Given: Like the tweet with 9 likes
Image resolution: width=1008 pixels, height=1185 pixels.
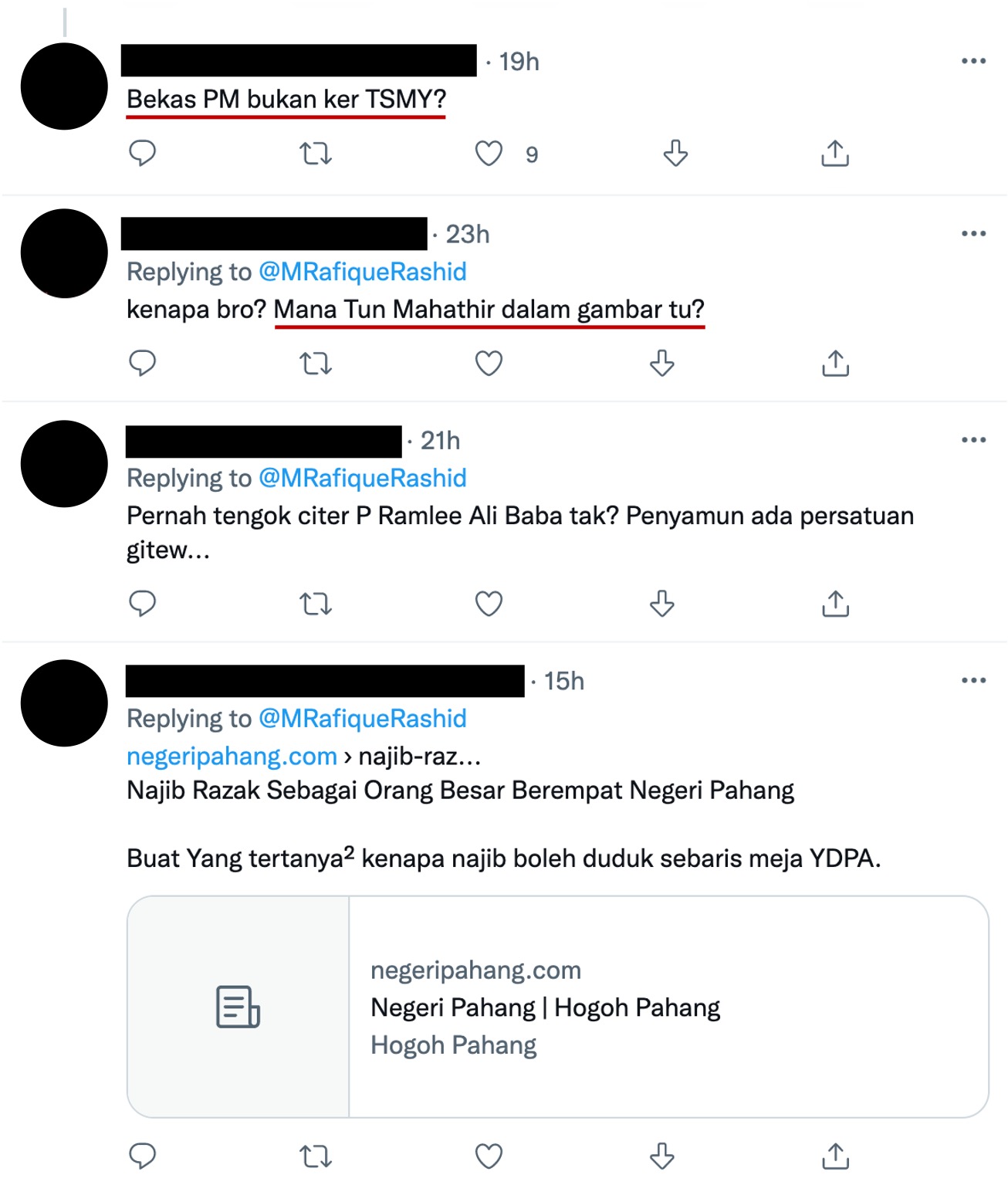Looking at the screenshot, I should [x=489, y=154].
